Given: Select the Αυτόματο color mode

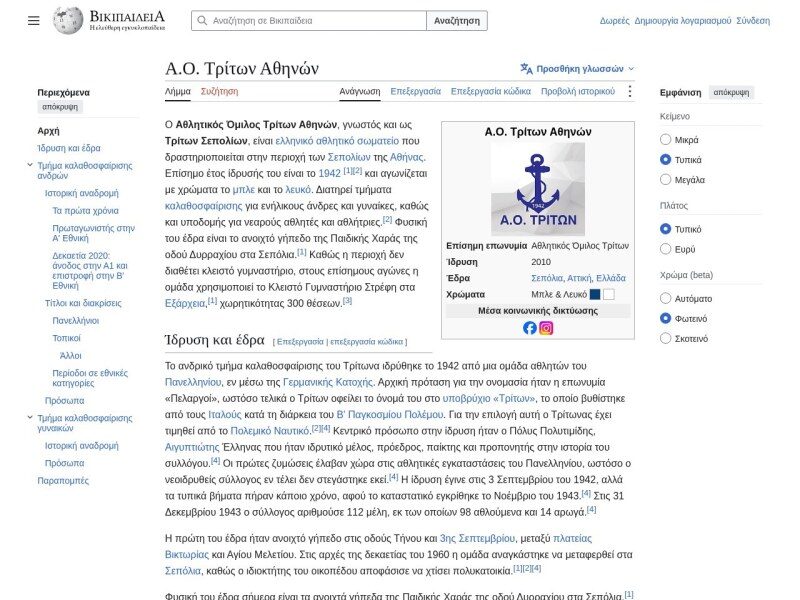Looking at the screenshot, I should tap(665, 298).
